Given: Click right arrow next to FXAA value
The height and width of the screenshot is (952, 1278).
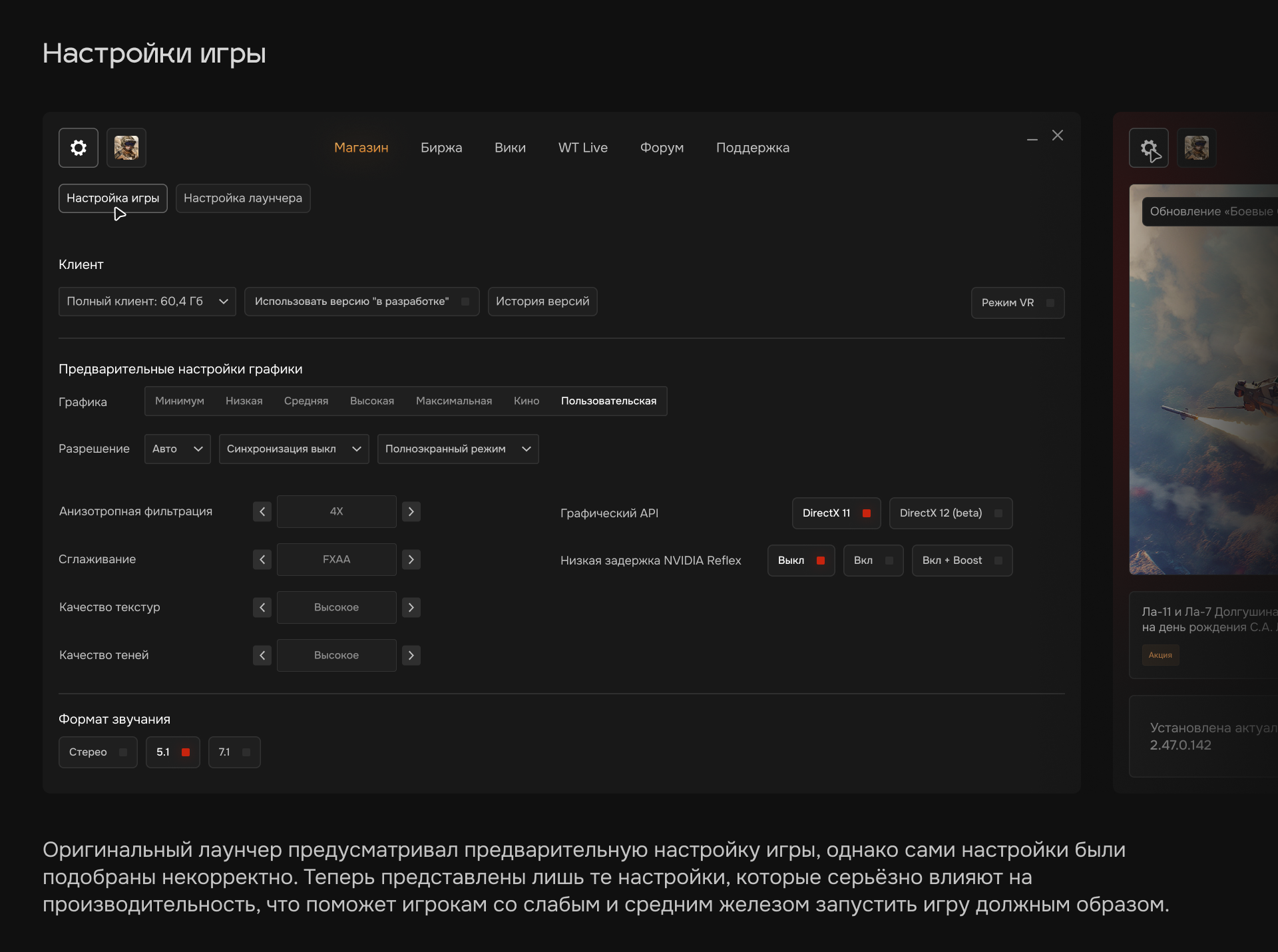Looking at the screenshot, I should [x=411, y=559].
